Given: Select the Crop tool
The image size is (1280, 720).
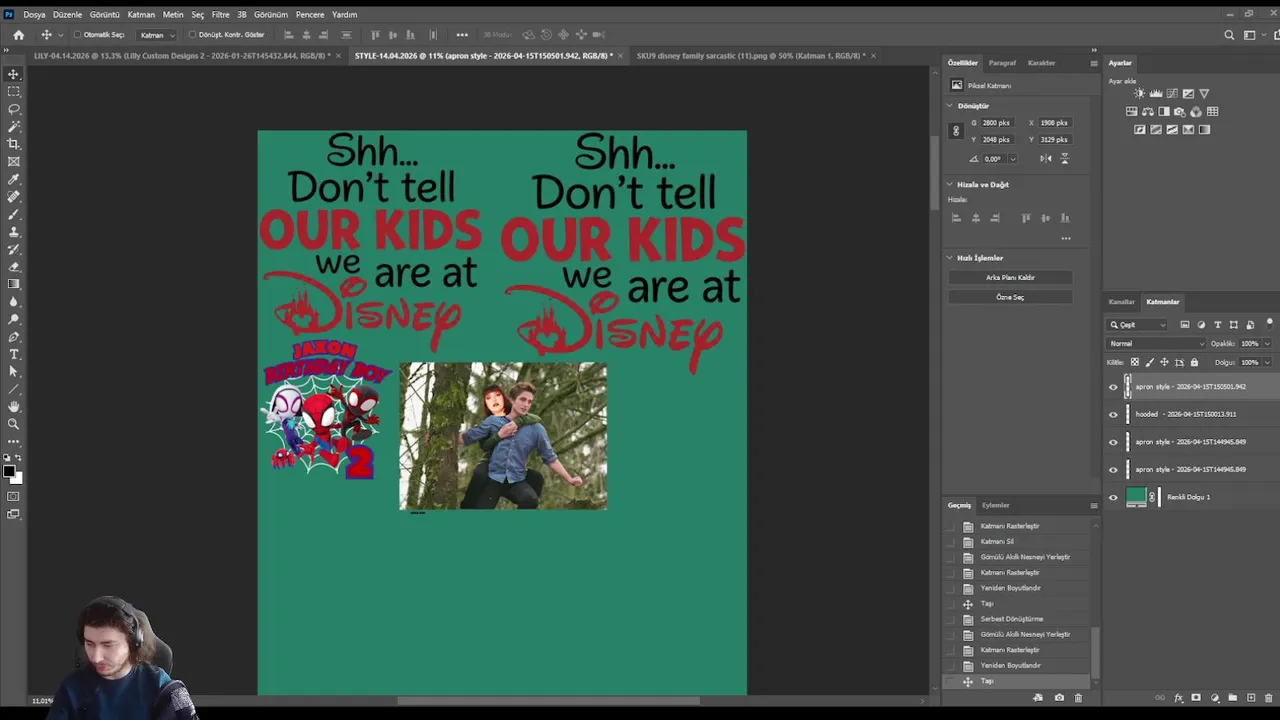Looking at the screenshot, I should tap(14, 144).
